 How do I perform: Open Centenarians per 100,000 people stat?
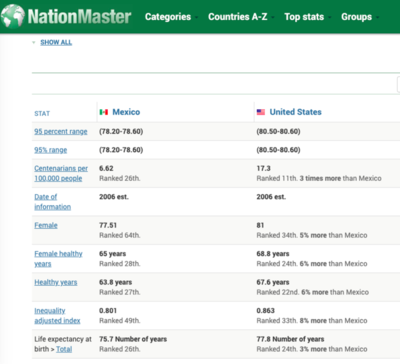pos(61,173)
